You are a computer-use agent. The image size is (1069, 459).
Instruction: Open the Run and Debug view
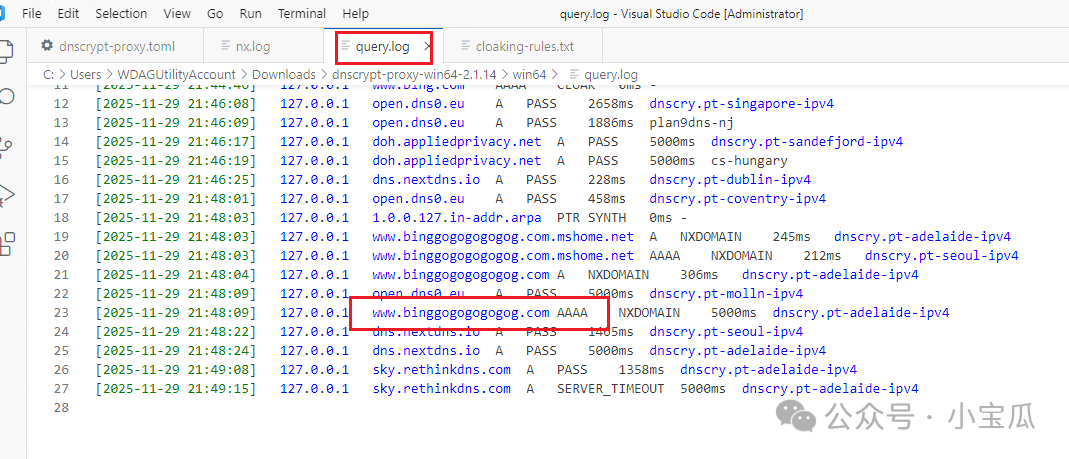[x=7, y=193]
